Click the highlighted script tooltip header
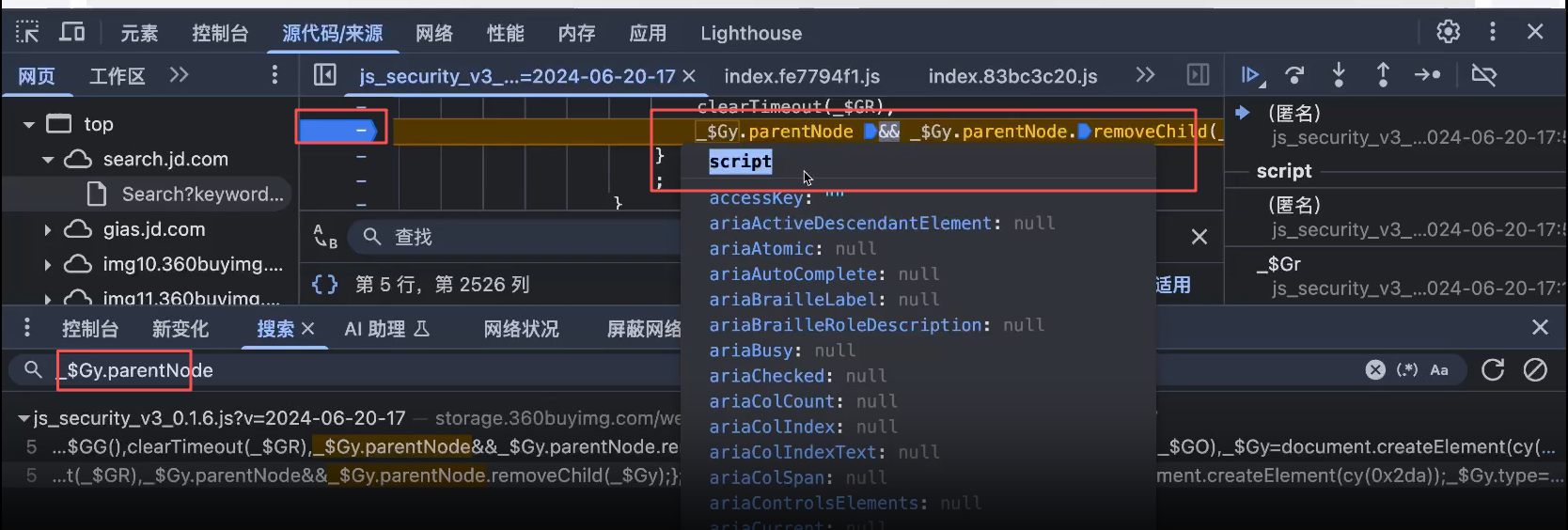1568x530 pixels. [741, 162]
